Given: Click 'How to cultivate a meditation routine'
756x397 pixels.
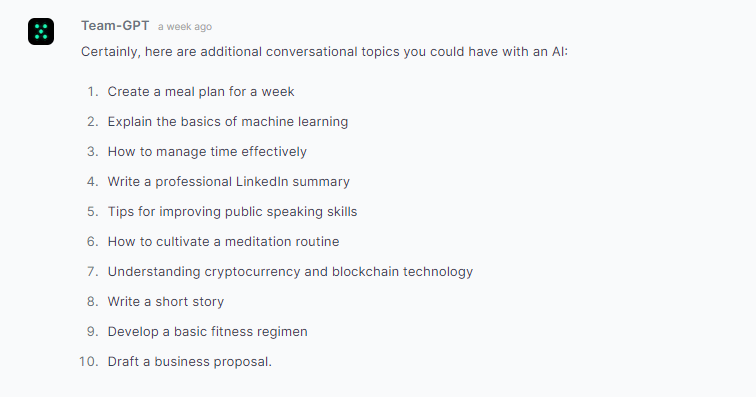Looking at the screenshot, I should [223, 241].
